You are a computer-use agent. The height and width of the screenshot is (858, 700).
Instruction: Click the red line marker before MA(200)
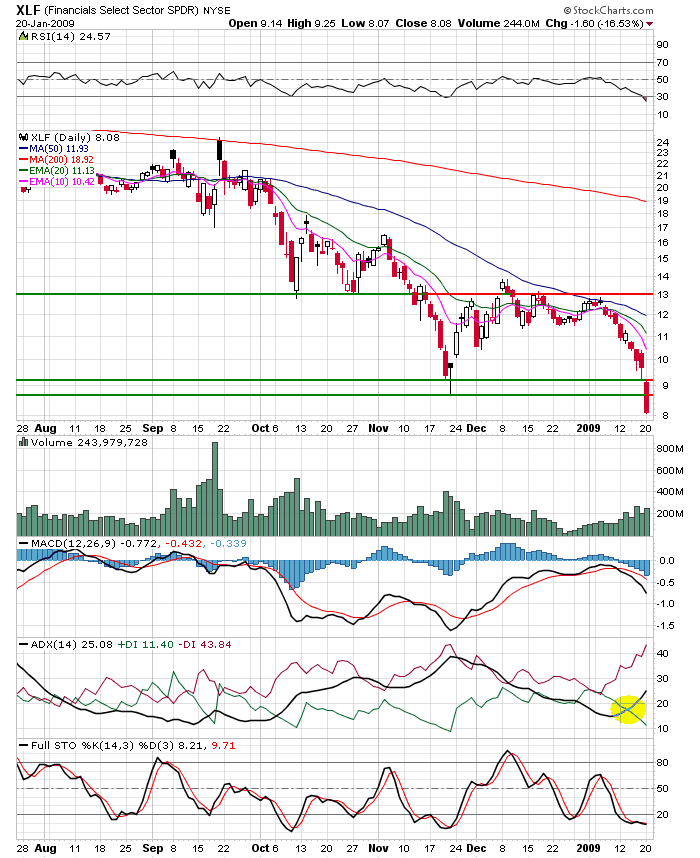click(23, 160)
